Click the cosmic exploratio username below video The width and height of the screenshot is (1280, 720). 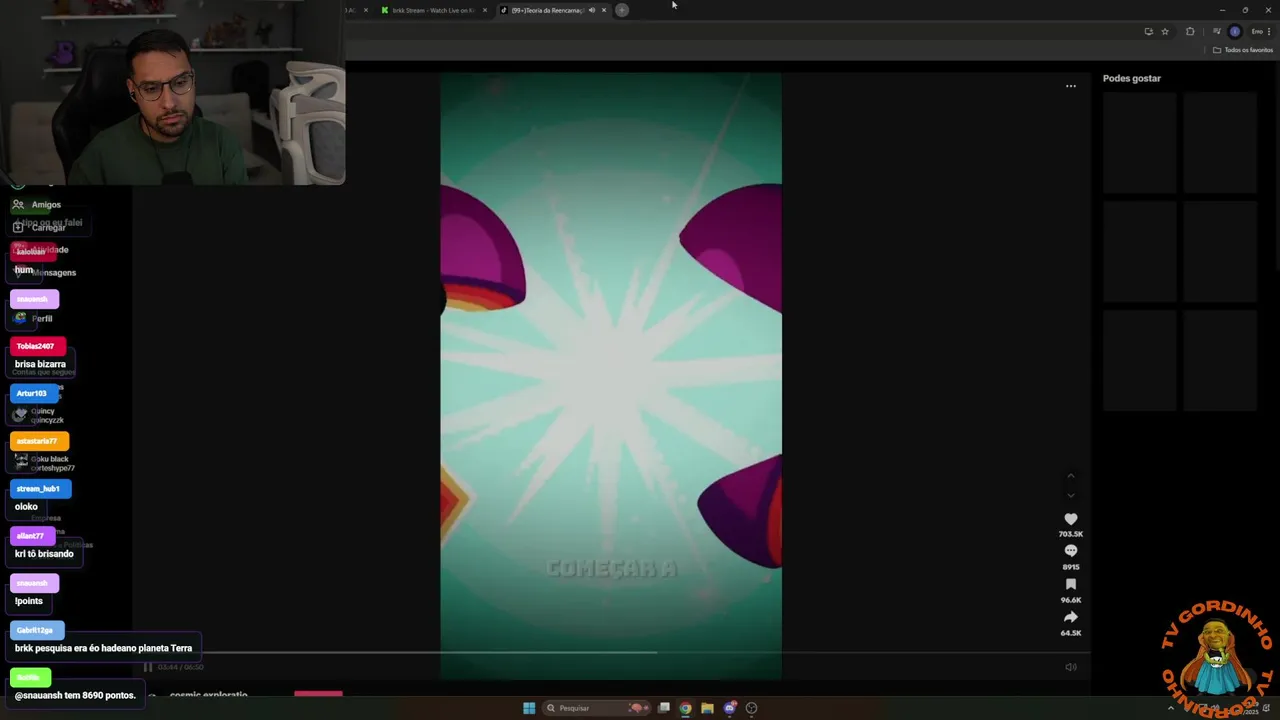[x=208, y=695]
